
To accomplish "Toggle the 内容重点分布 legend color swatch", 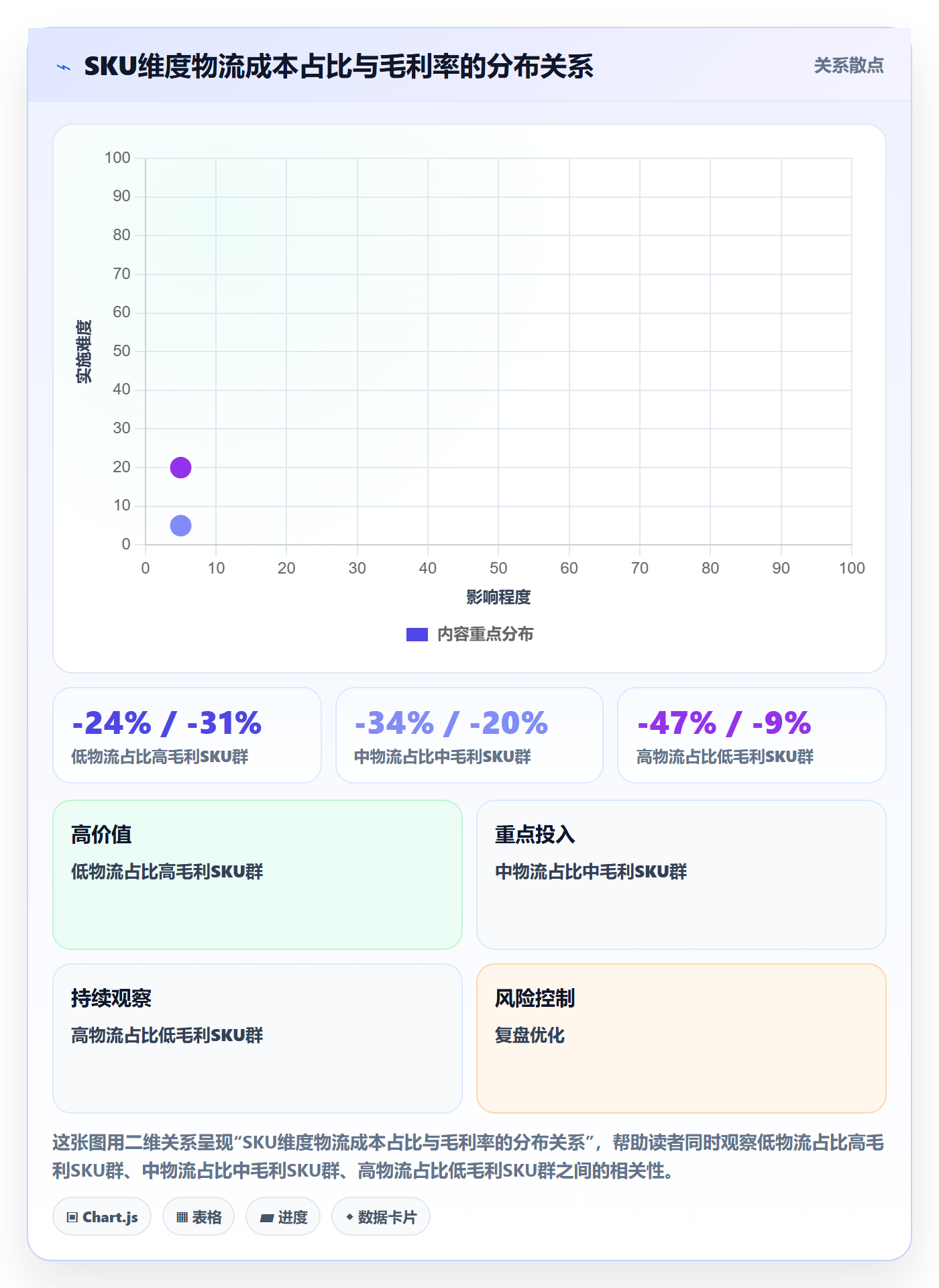I will (x=417, y=635).
